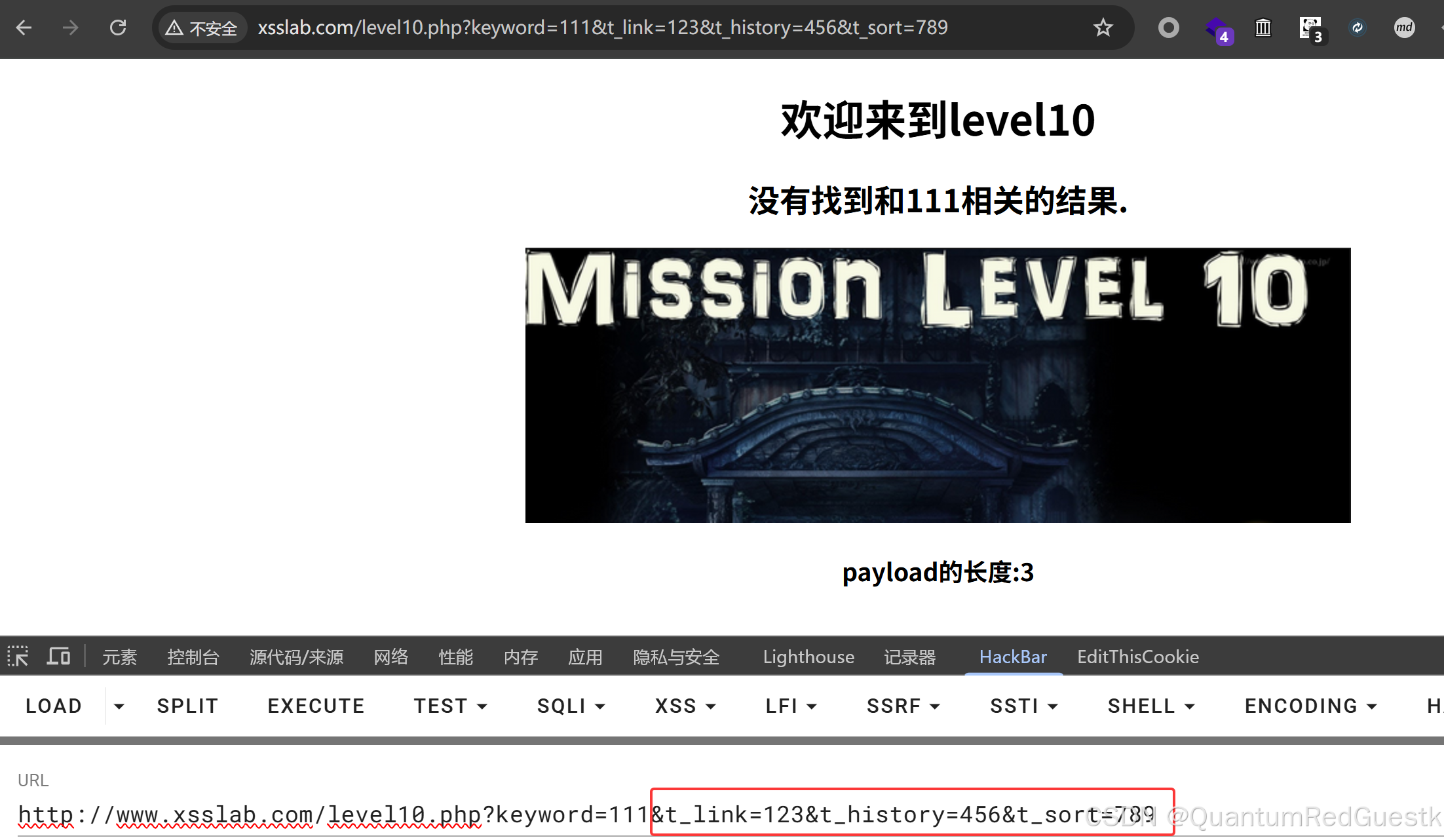Screen dimensions: 1444x840
Task: Switch to the 控制台 tab
Action: click(x=193, y=657)
